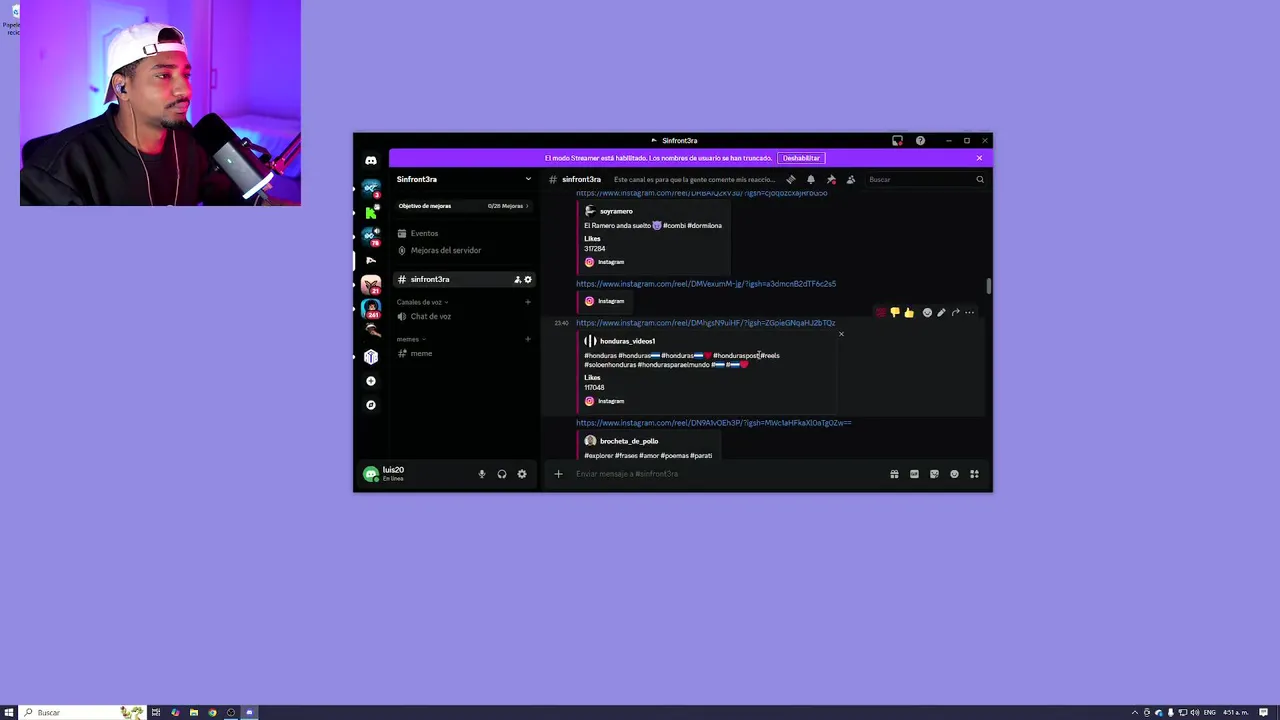The height and width of the screenshot is (720, 1280).
Task: Add thumbs down reaction to message
Action: point(895,313)
